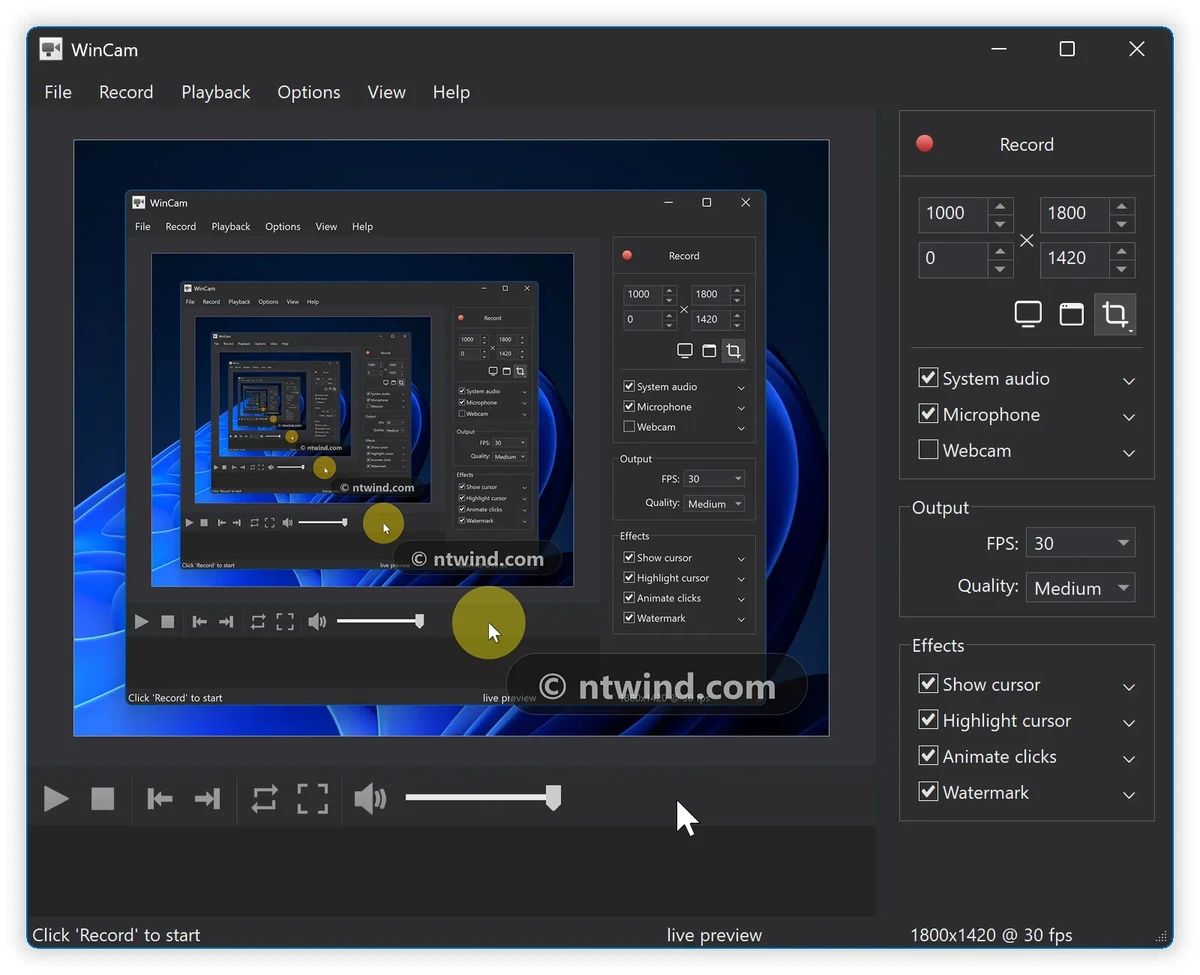Open the Options menu
Screen dimensions: 1200x975
pos(309,92)
